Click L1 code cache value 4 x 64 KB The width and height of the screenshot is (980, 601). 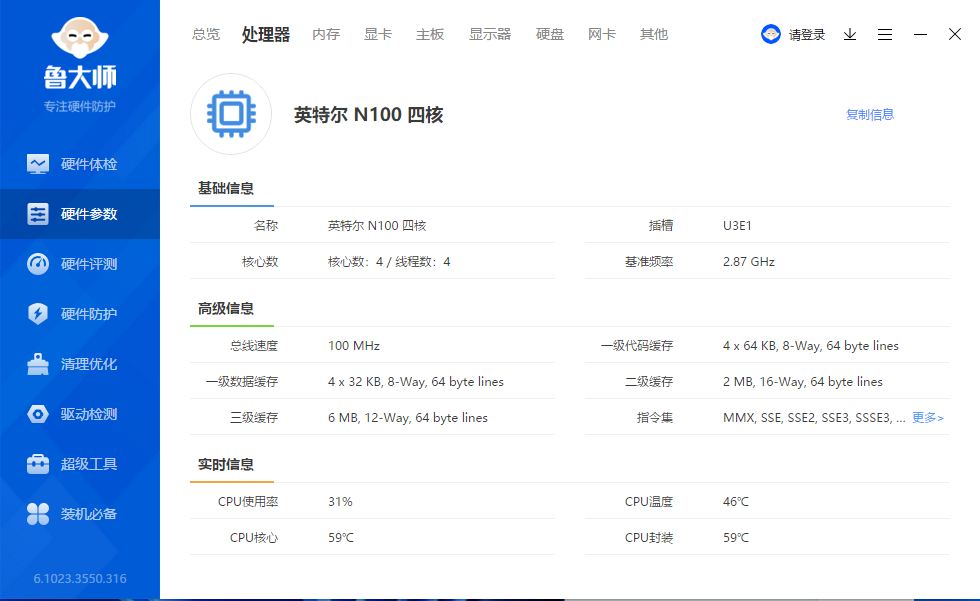coord(811,345)
